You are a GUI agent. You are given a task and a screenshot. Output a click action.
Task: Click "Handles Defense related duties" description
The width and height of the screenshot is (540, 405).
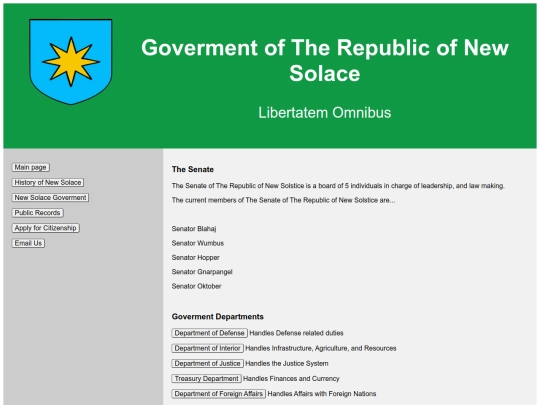296,333
